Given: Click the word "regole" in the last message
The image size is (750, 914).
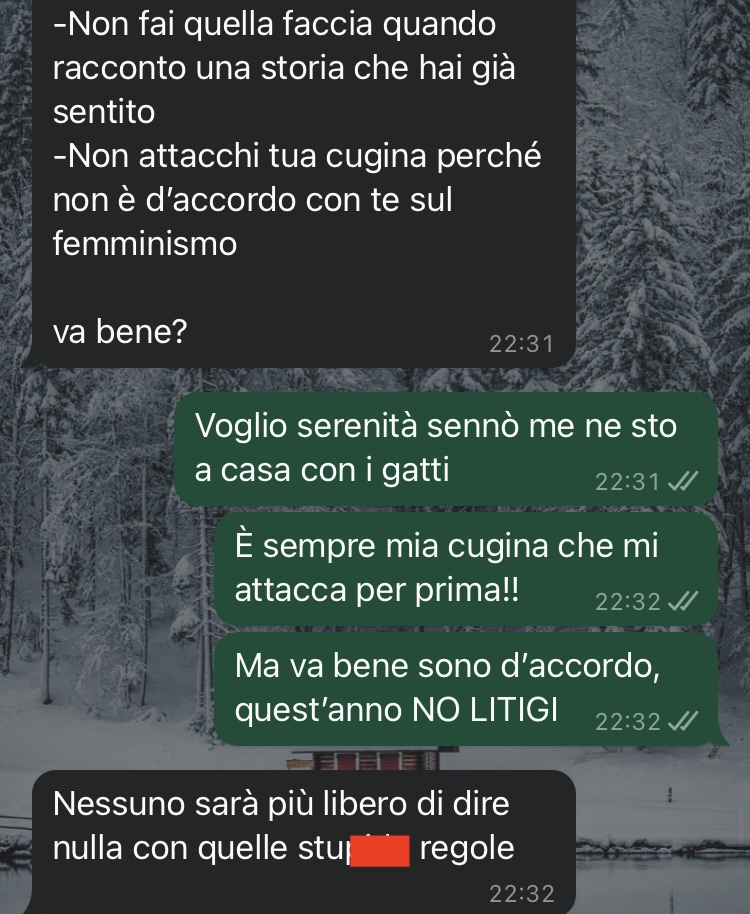Looking at the screenshot, I should coord(467,848).
